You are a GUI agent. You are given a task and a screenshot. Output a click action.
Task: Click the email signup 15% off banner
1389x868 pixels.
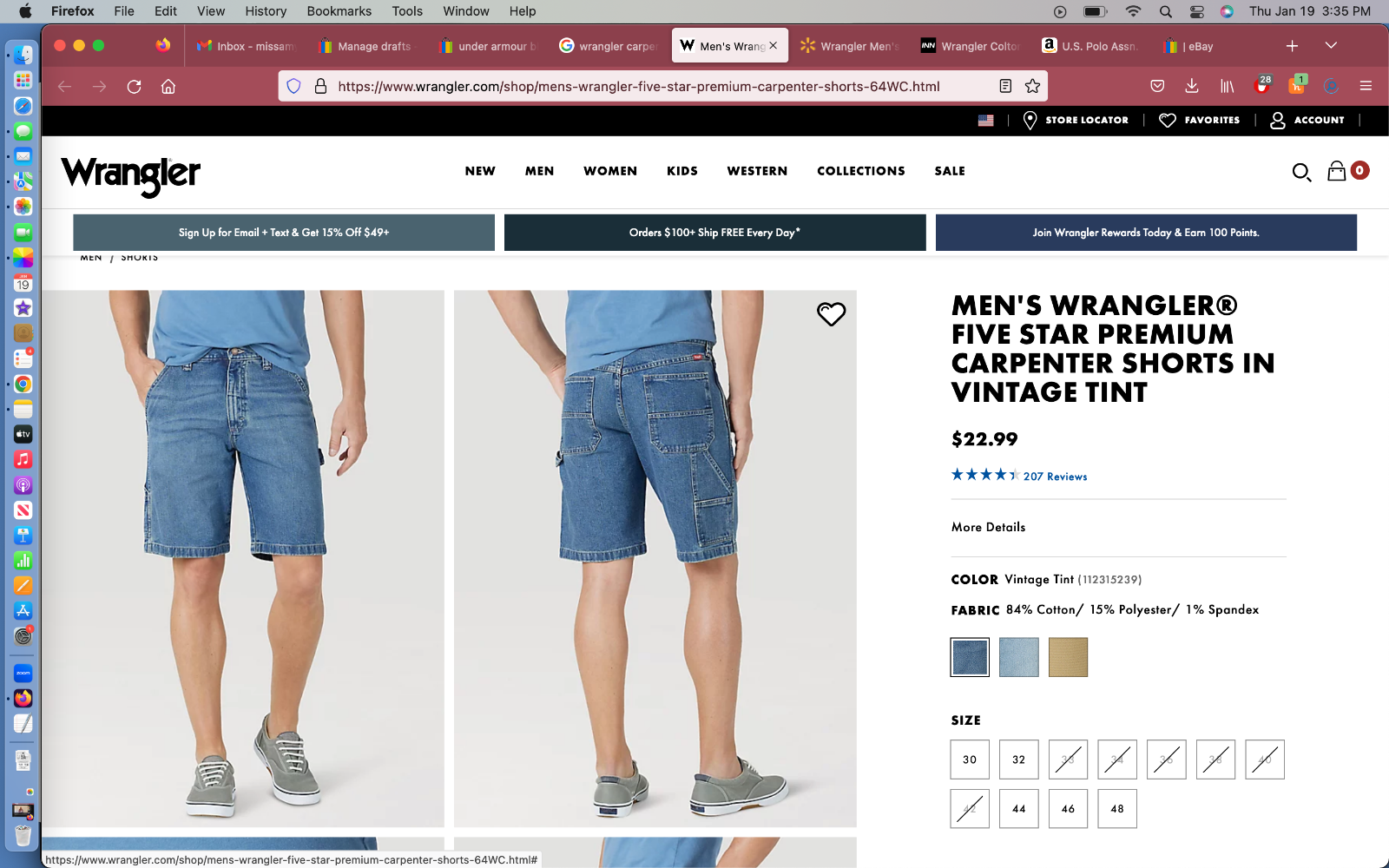[284, 233]
